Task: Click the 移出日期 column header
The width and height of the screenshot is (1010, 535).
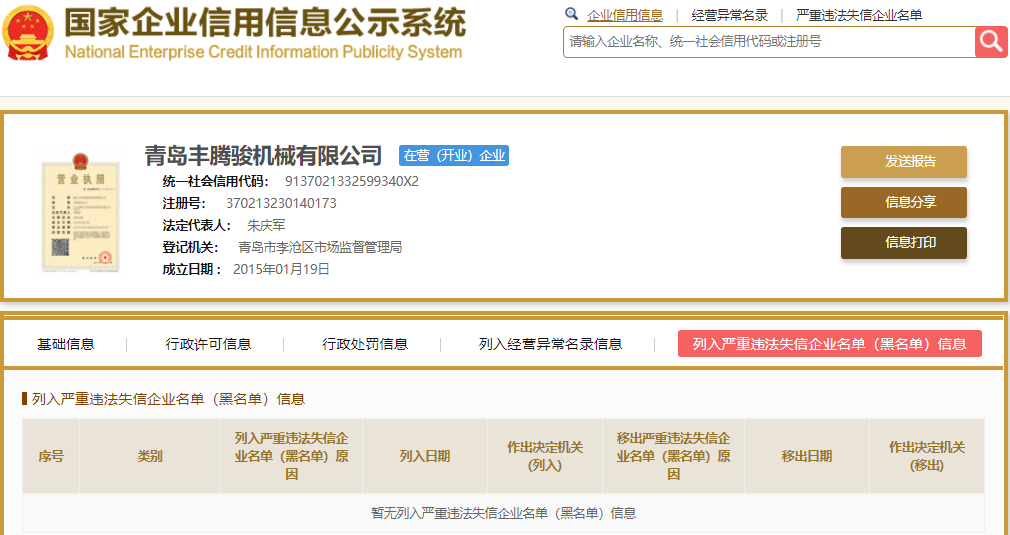Action: click(x=806, y=456)
